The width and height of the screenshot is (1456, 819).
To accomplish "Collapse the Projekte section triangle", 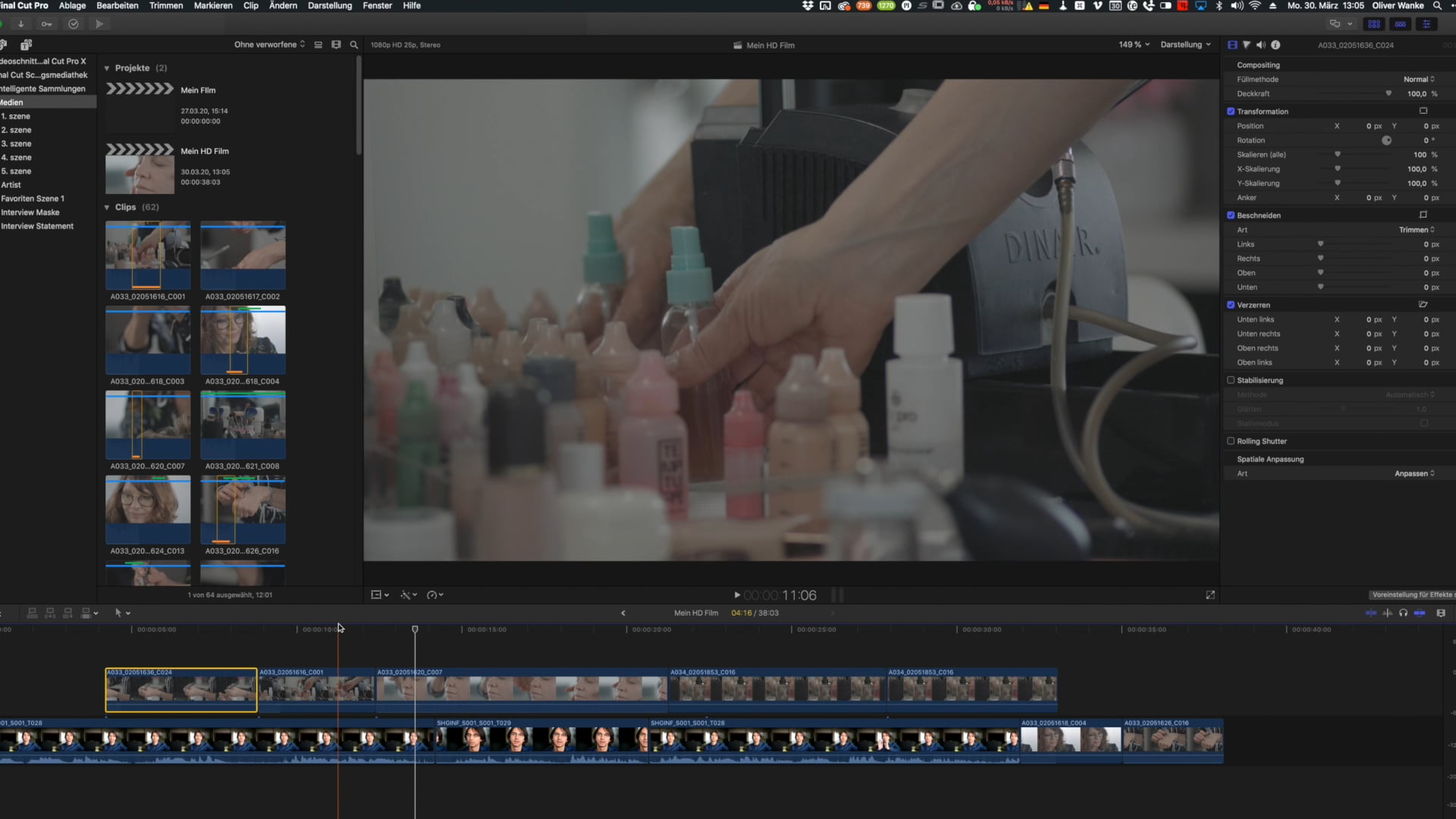I will coord(107,68).
